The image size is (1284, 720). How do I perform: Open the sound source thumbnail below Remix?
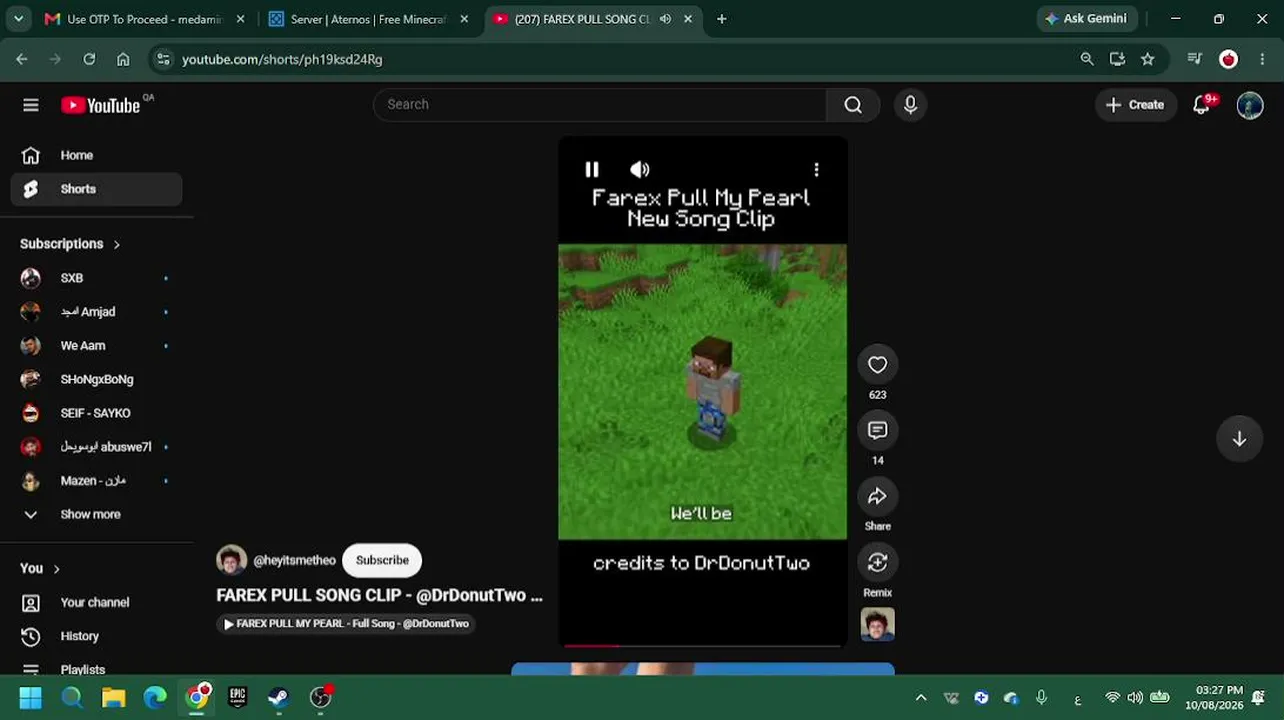tap(877, 625)
